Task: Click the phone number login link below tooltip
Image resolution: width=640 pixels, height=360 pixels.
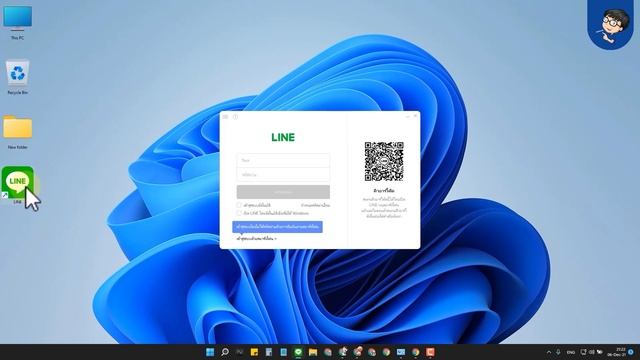Action: (256, 239)
